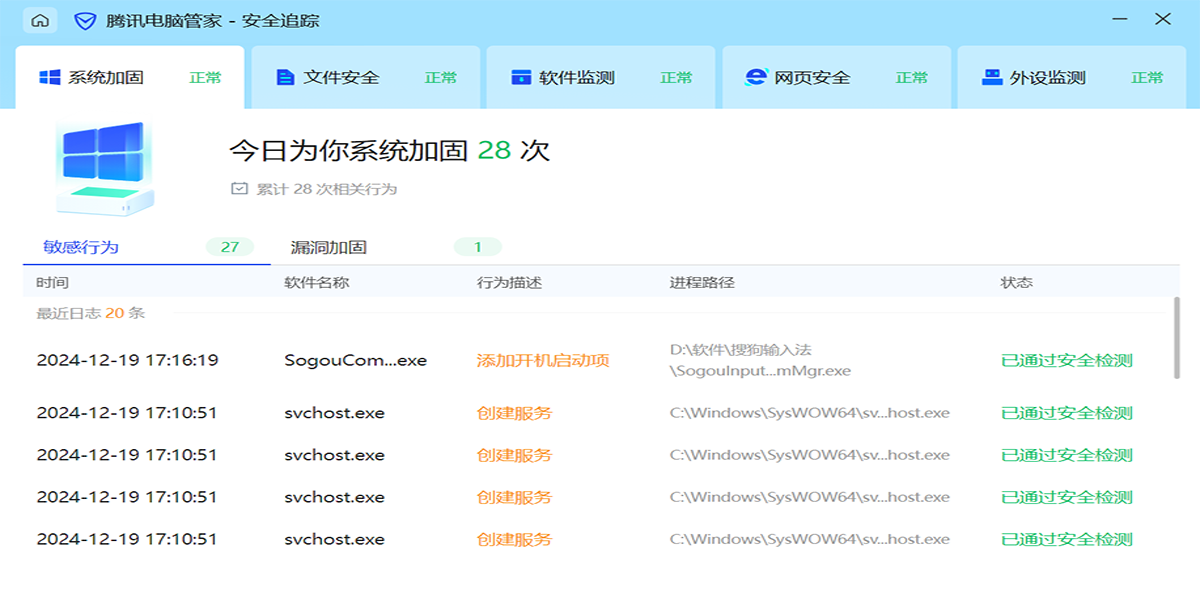Screen dimensions: 1200x600
Task: Select the SogouCom...exe log row name
Action: (x=355, y=360)
